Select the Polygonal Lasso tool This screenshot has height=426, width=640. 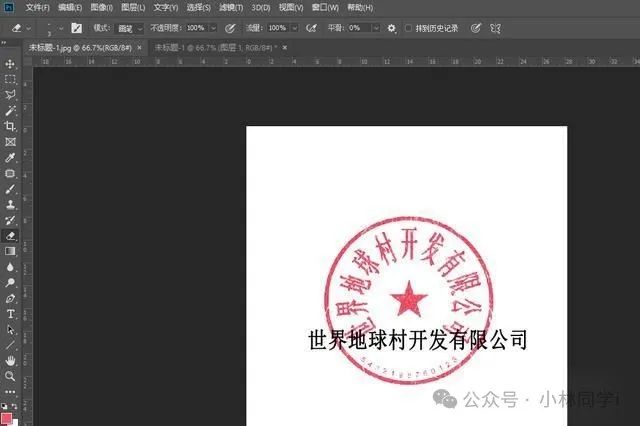point(10,95)
